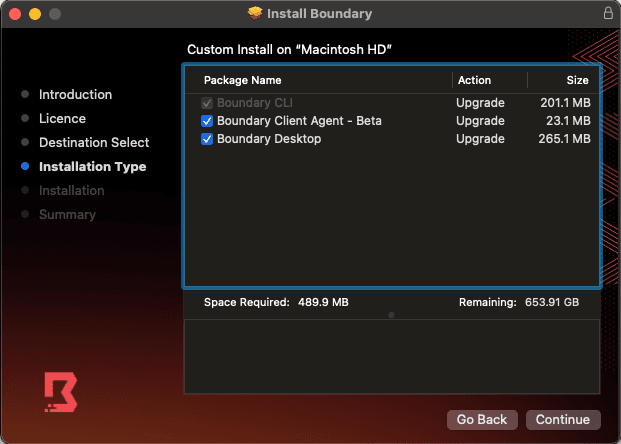621x444 pixels.
Task: Sort by the Package Name column header
Action: [x=242, y=80]
